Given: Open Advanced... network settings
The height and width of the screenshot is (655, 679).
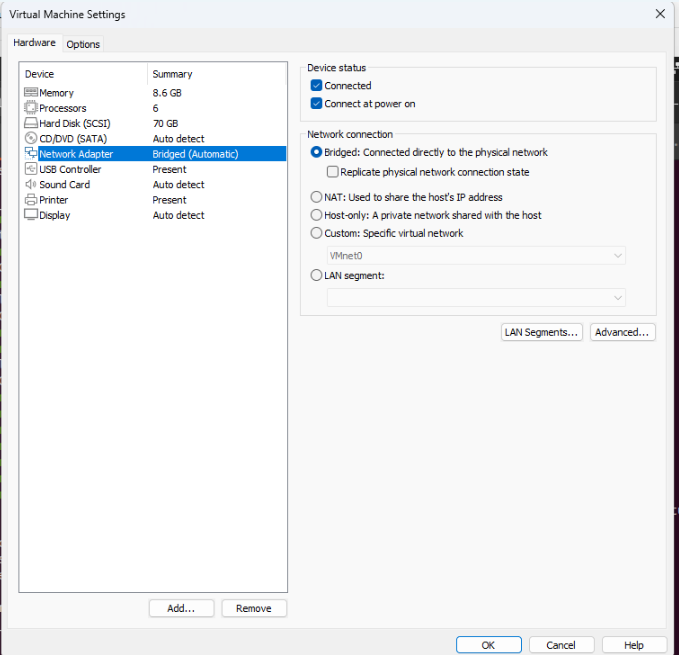Looking at the screenshot, I should pyautogui.click(x=622, y=332).
